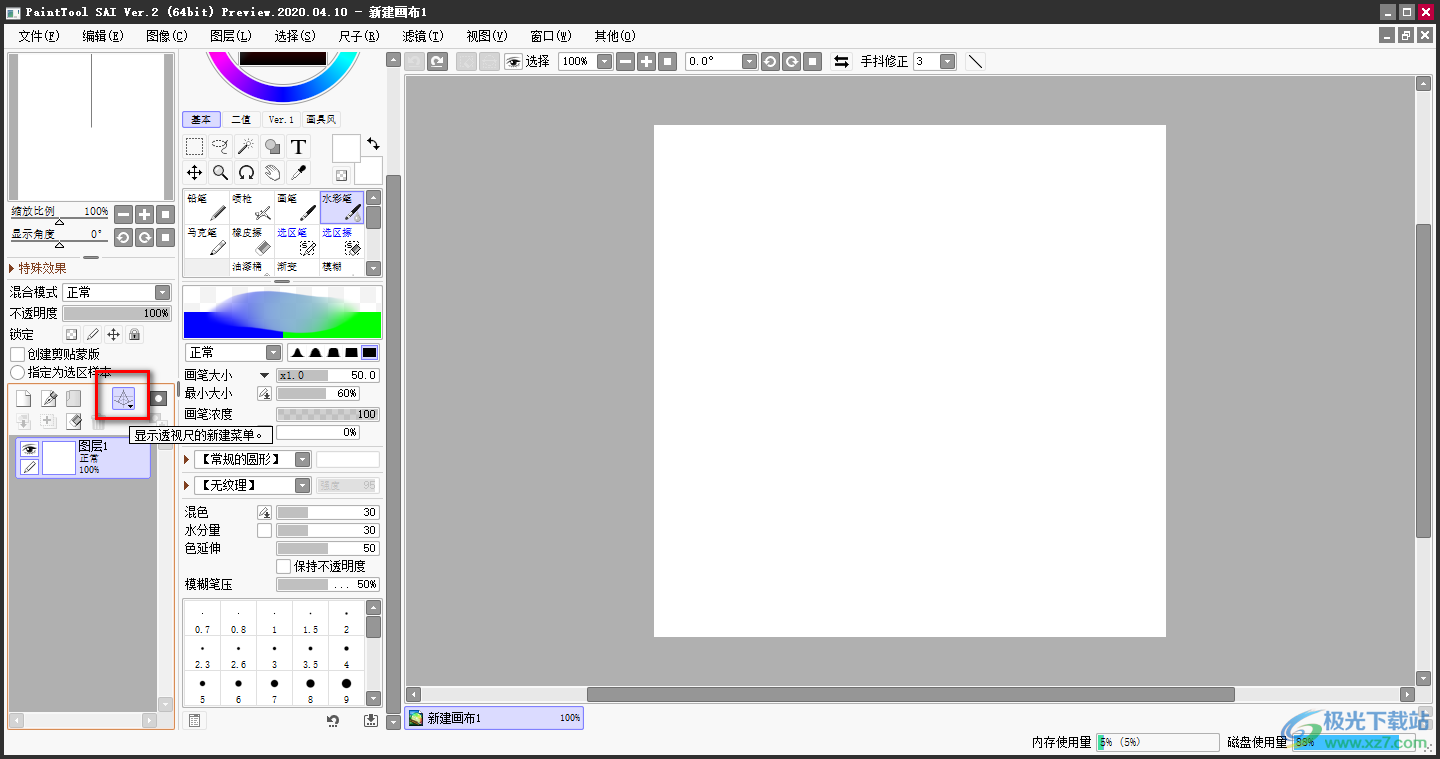Reset navigator zoom with square button
Screen dimensions: 1440x759
pyautogui.click(x=166, y=214)
